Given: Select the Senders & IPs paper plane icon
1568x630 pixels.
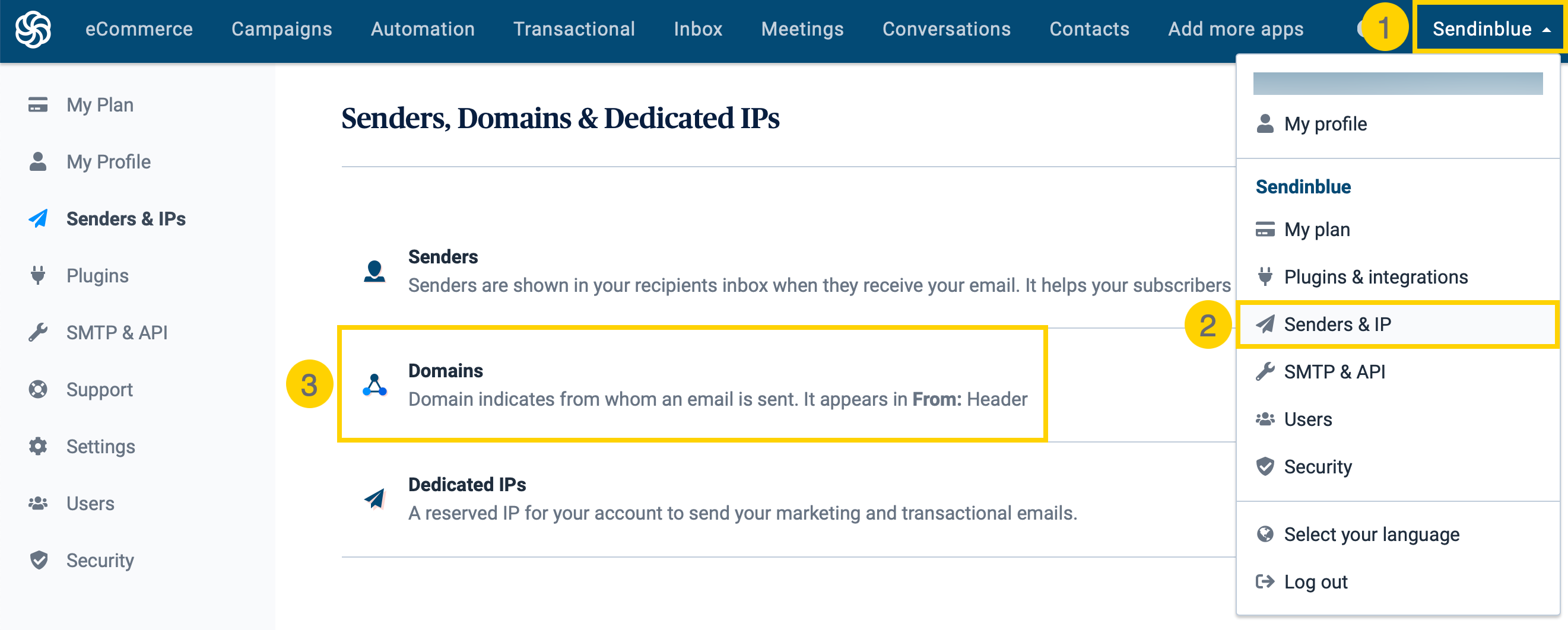Looking at the screenshot, I should click(x=38, y=218).
